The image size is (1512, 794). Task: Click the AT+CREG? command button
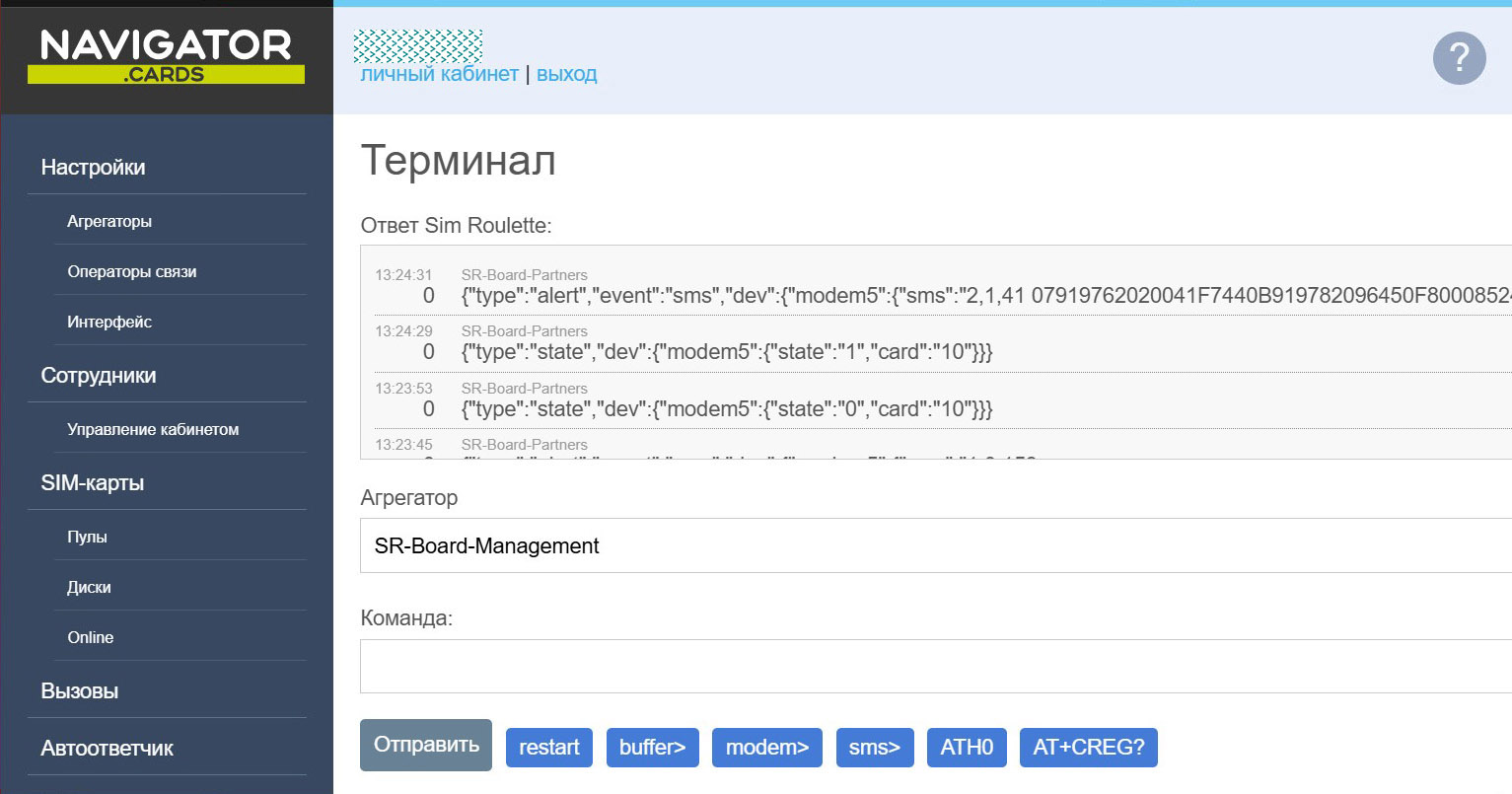click(1088, 748)
